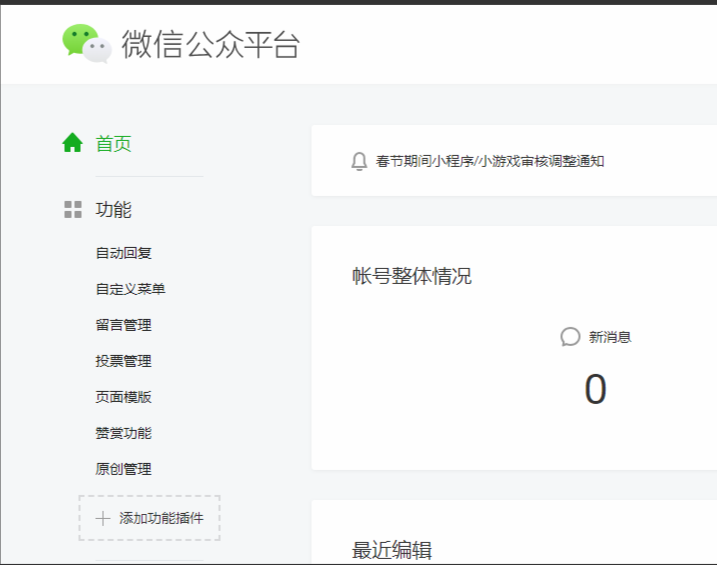The image size is (717, 565).
Task: Click the 微信公众平台 title text
Action: pos(210,44)
